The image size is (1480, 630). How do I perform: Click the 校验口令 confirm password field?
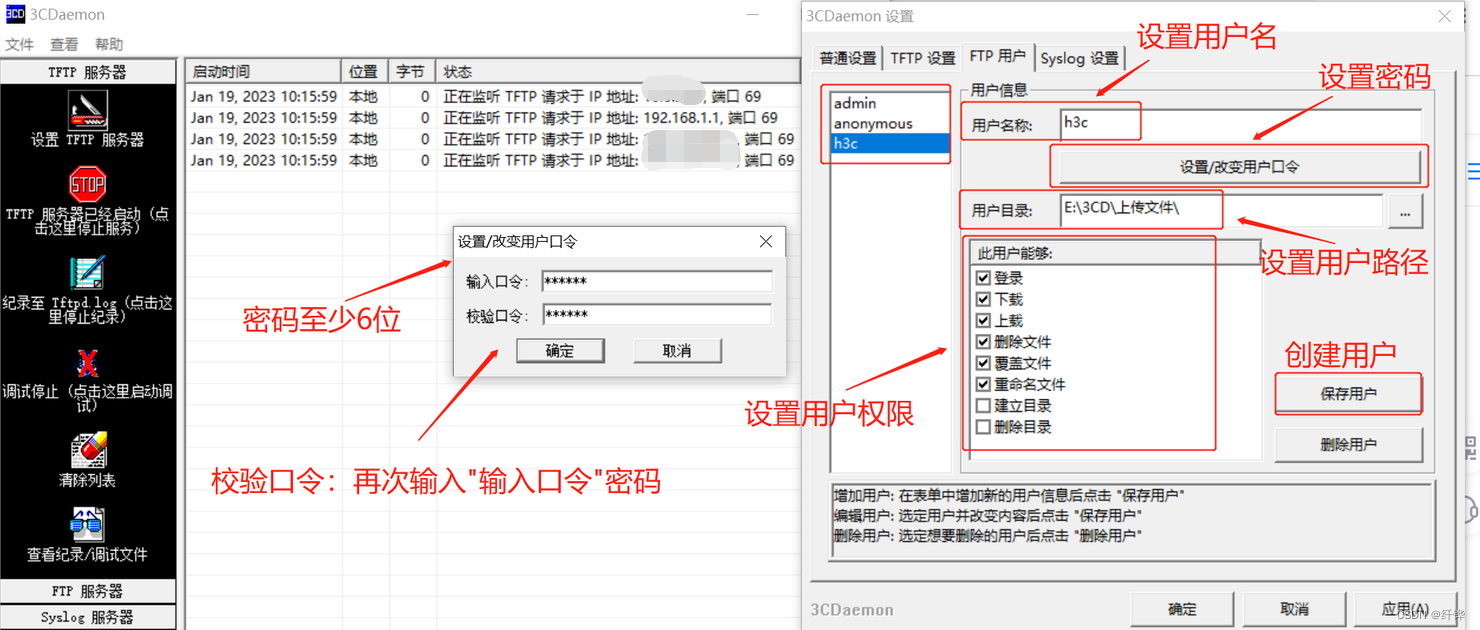657,315
